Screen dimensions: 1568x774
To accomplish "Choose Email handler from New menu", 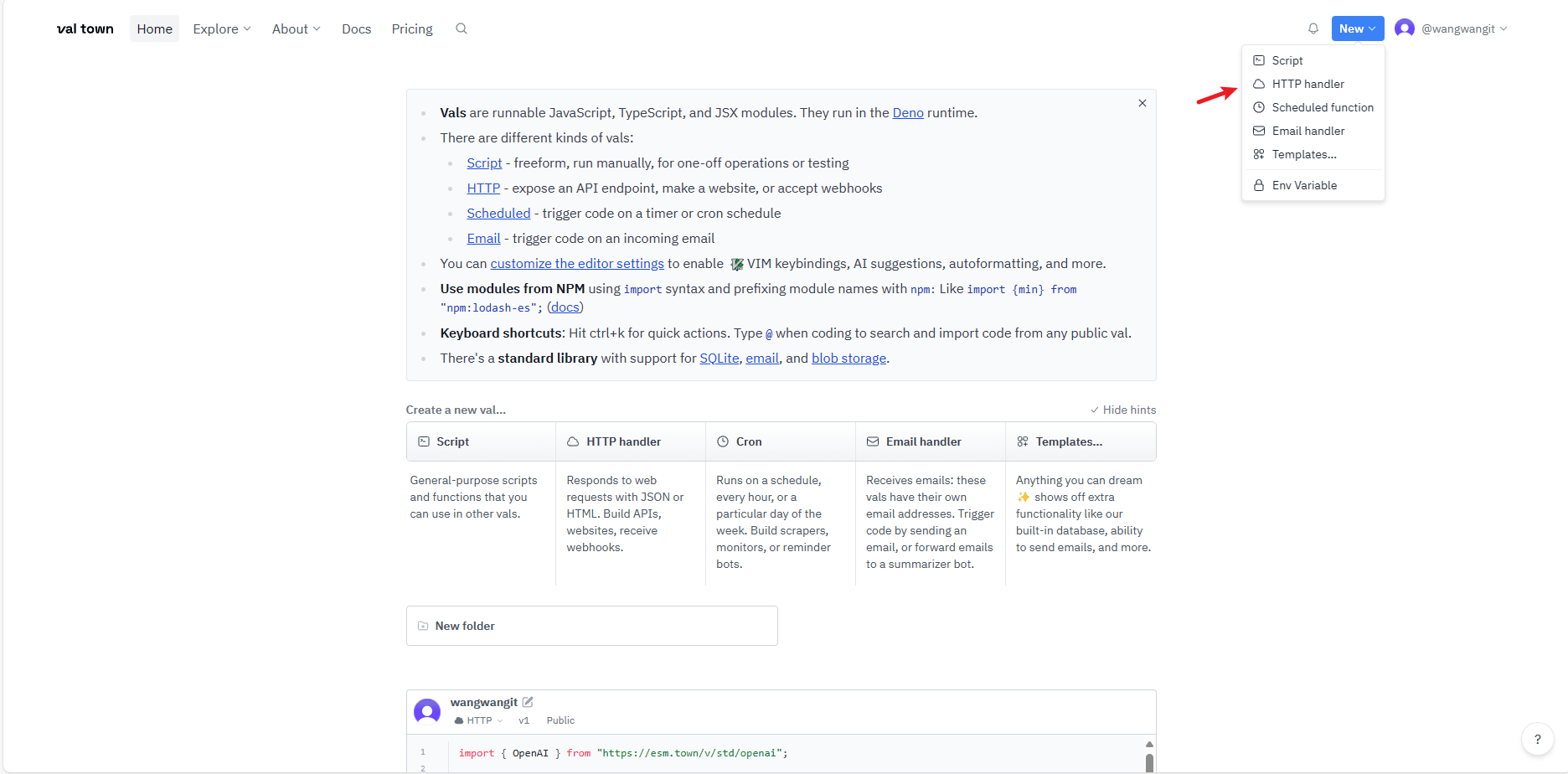I will click(x=1313, y=131).
